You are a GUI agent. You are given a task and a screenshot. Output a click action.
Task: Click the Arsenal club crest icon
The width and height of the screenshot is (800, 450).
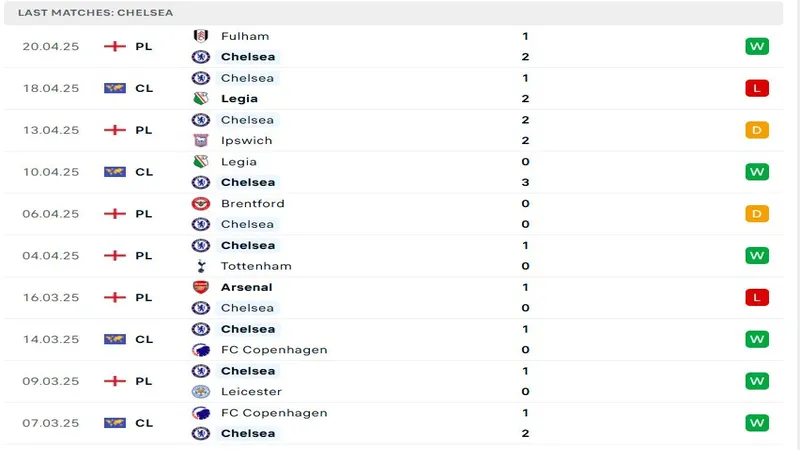click(x=201, y=287)
